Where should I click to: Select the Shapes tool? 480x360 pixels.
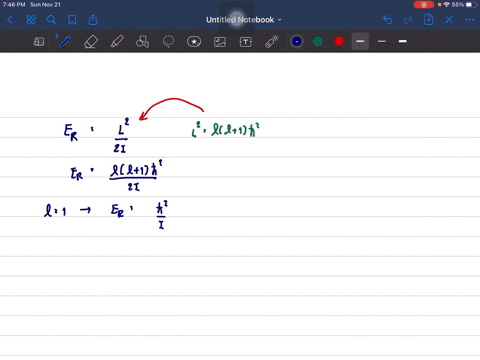(142, 42)
